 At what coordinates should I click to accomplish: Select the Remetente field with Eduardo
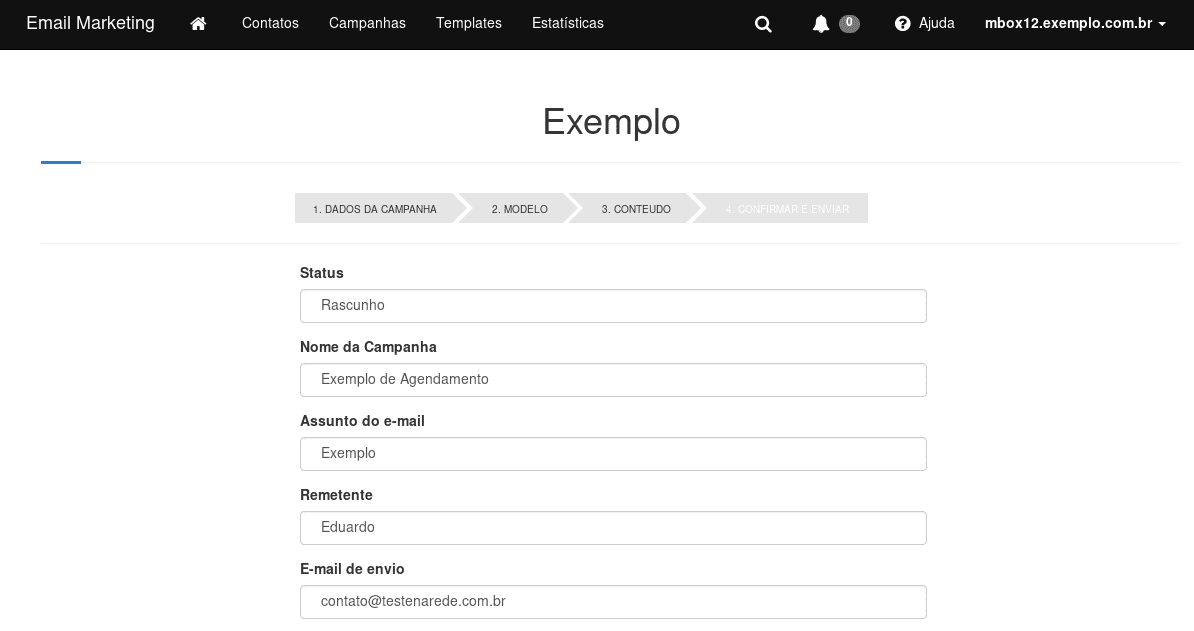613,528
